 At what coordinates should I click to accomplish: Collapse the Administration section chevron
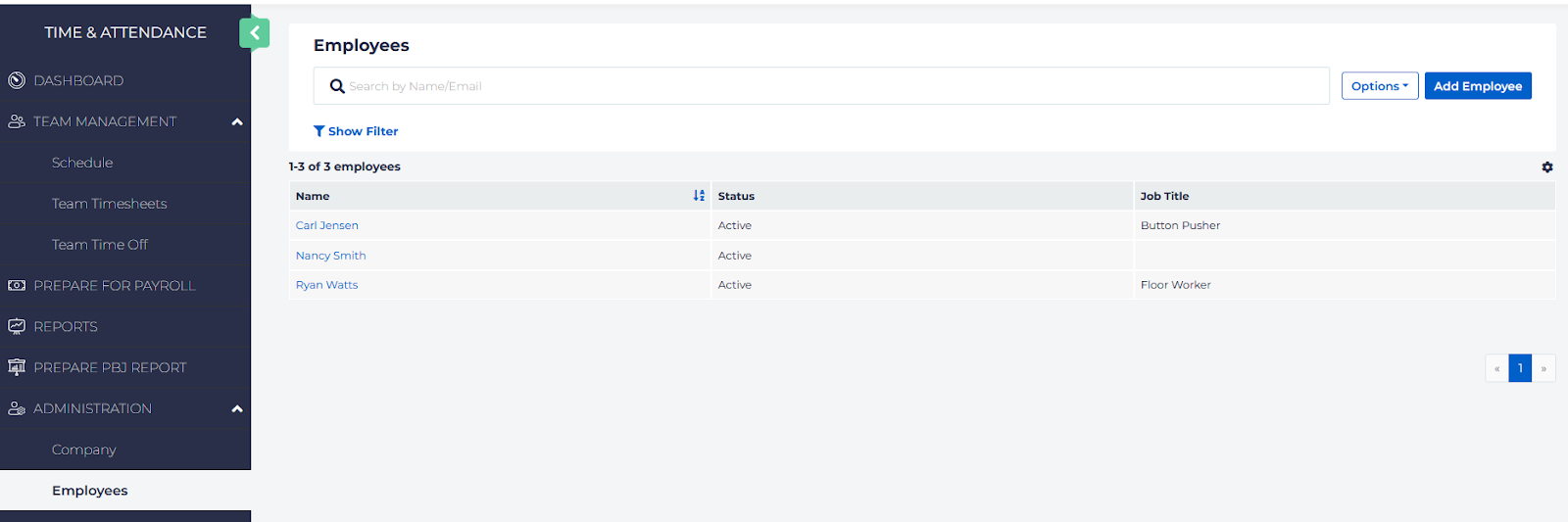click(236, 409)
